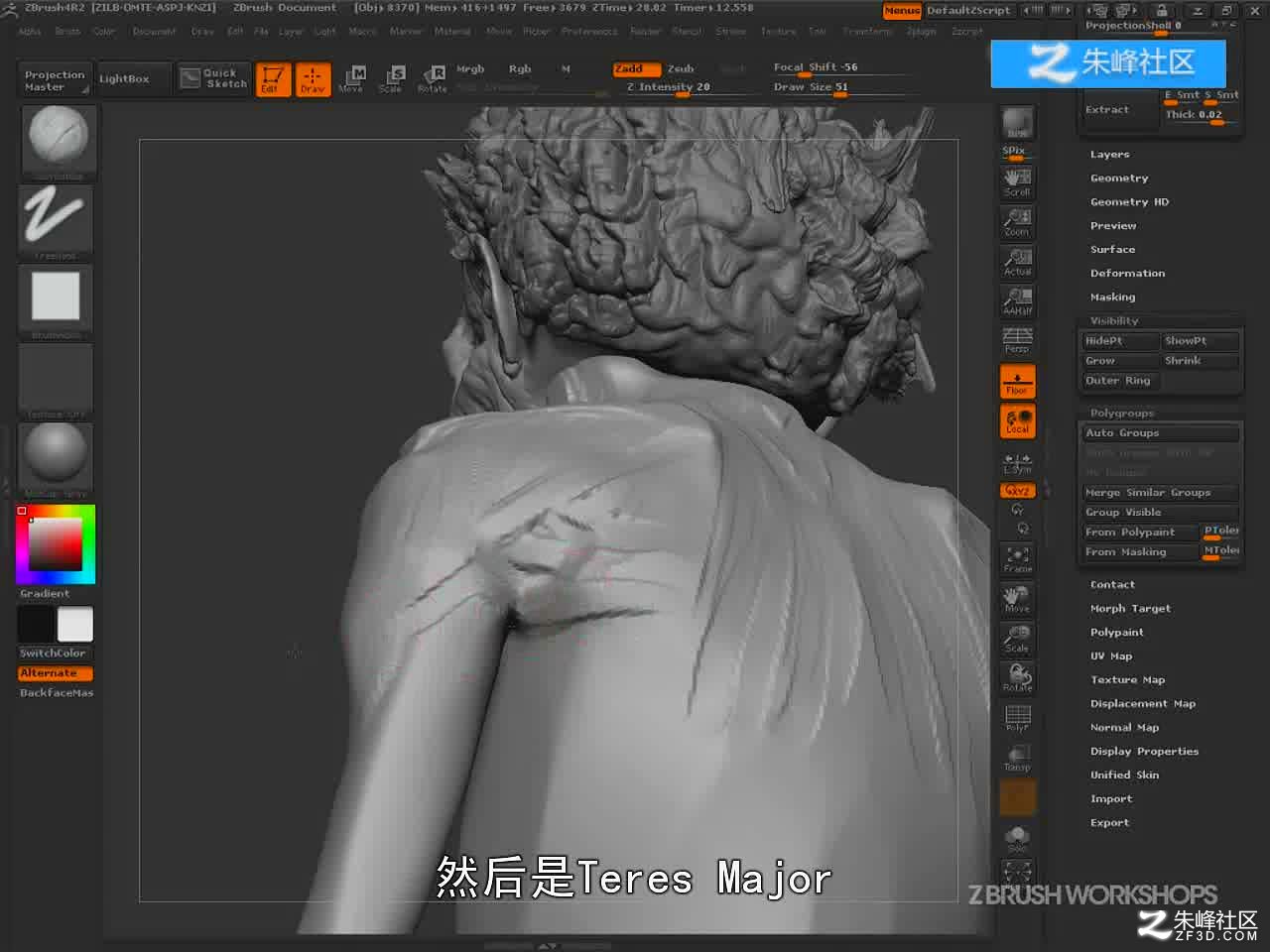Screen dimensions: 1270x952
Task: Click the right shelf Move view icon
Action: 1017,599
